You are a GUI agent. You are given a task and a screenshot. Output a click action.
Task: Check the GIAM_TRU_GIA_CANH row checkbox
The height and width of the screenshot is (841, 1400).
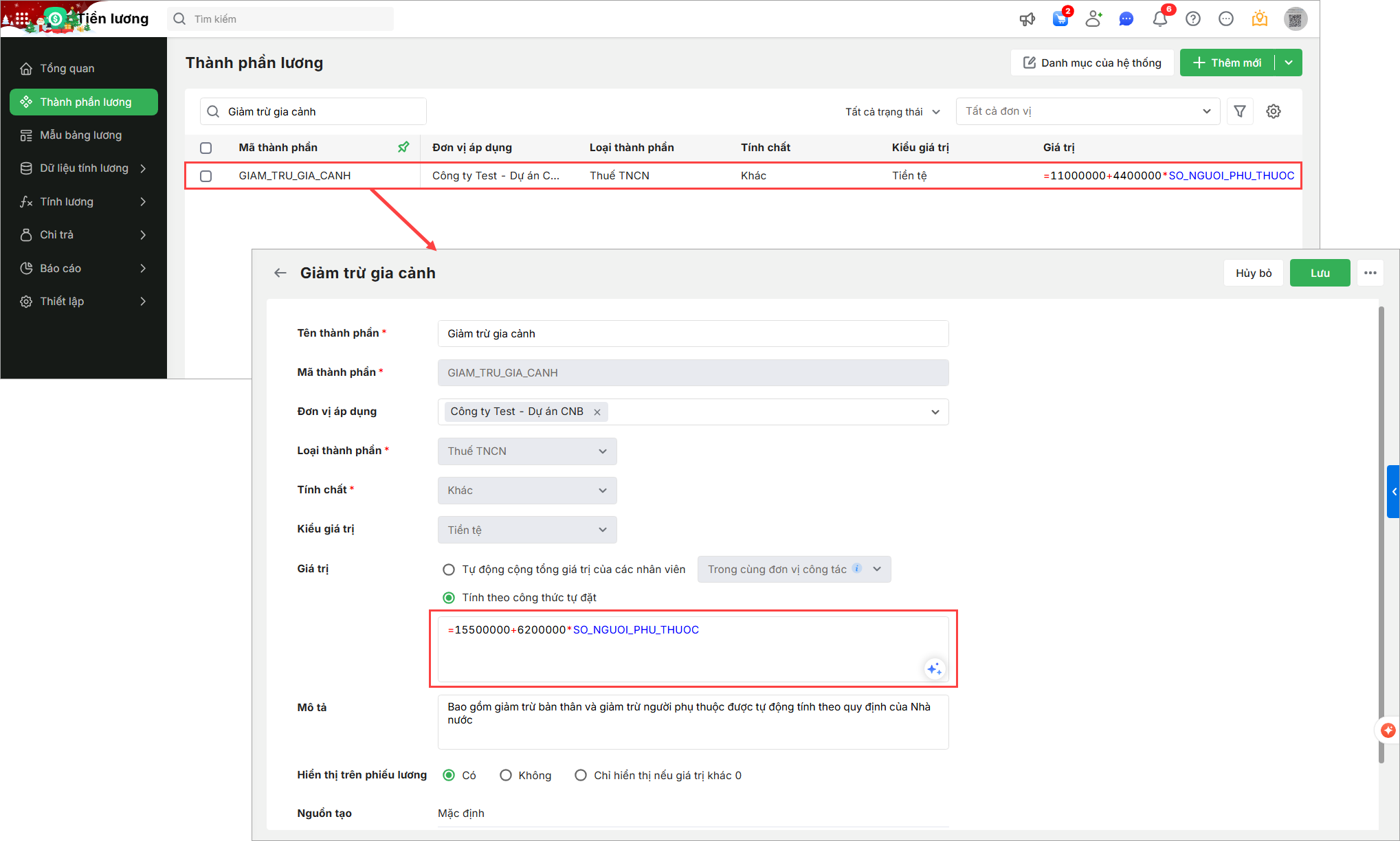(x=205, y=176)
